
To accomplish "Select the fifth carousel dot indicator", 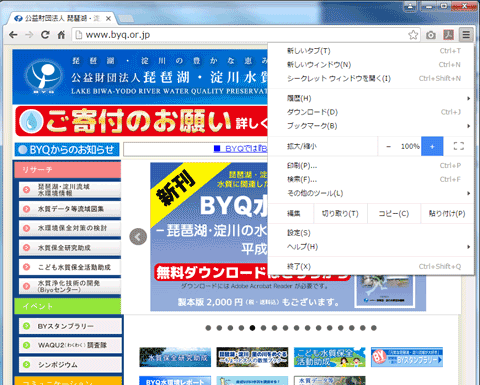I will click(252, 328).
